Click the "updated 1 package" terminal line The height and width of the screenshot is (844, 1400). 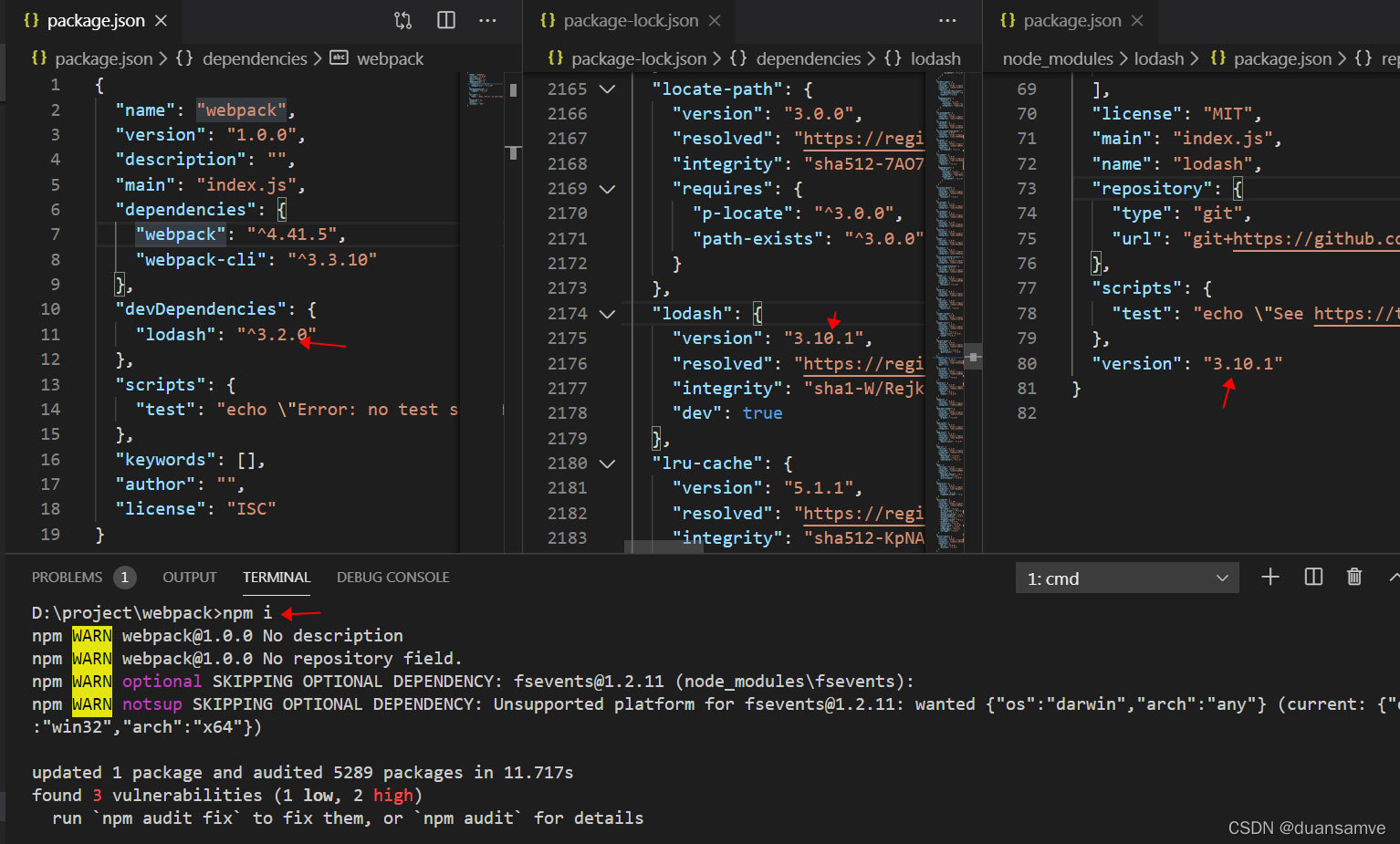tap(303, 773)
